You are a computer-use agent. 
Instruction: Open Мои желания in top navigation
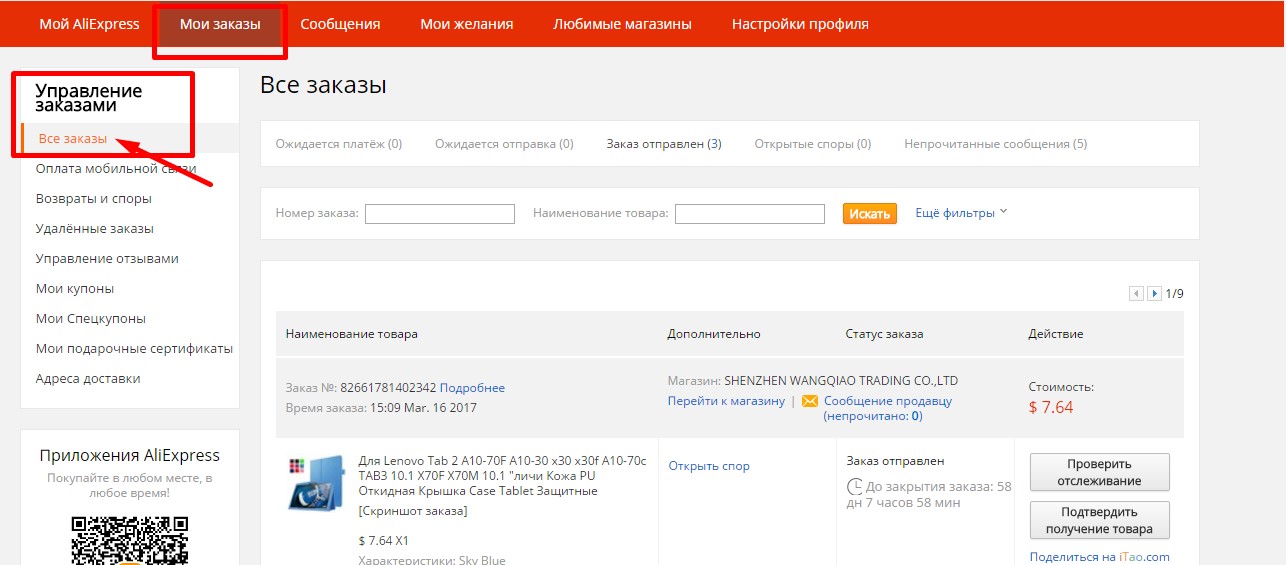coord(466,24)
